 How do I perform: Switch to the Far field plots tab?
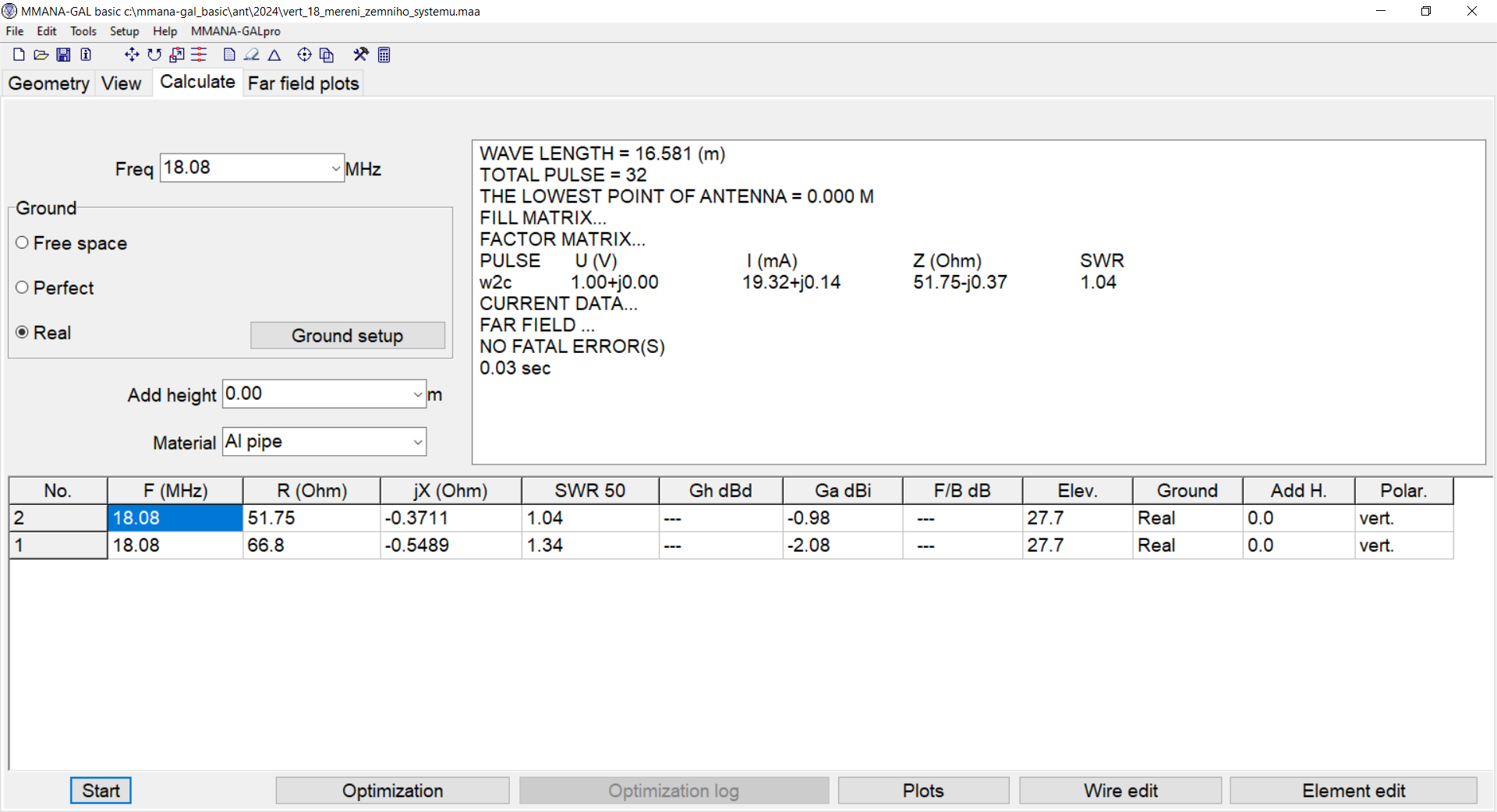pos(303,83)
